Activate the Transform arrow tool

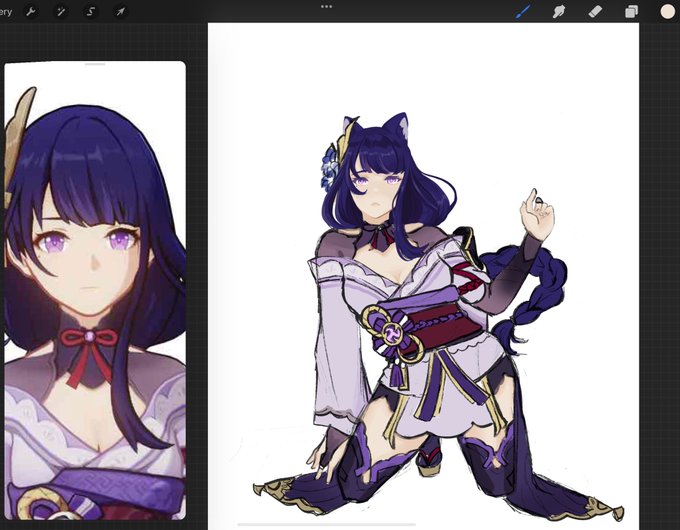click(120, 11)
